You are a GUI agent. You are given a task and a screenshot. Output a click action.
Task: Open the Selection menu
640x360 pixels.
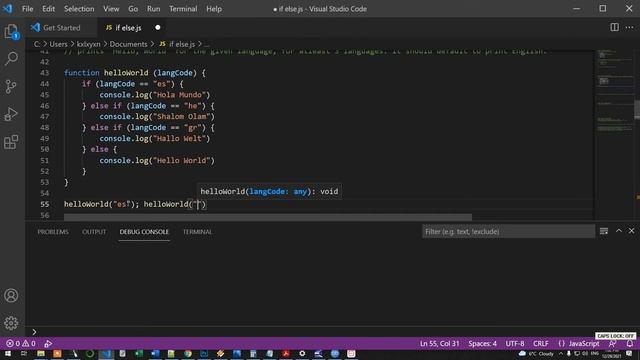(79, 9)
